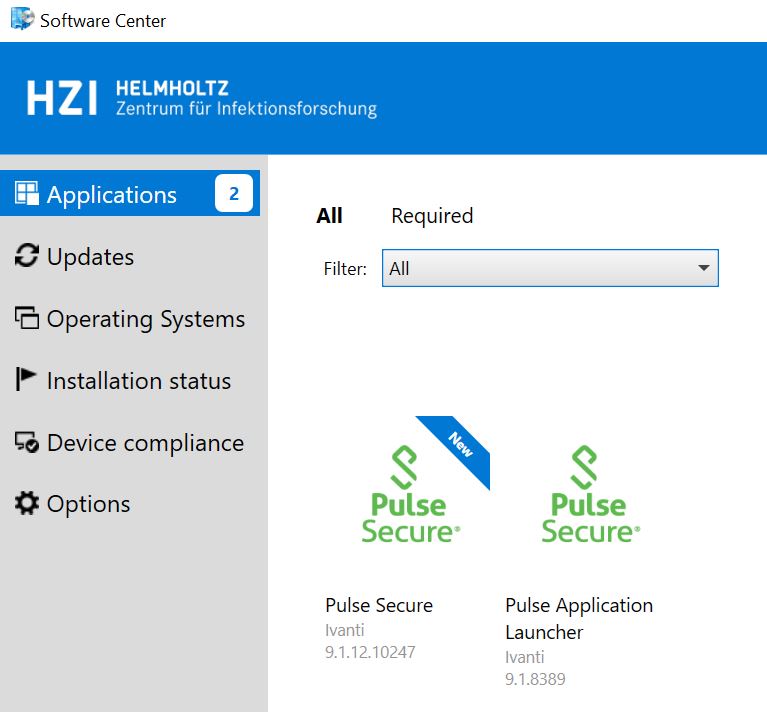Click the blue New ribbon on Pulse Secure
The height and width of the screenshot is (712, 767).
click(462, 444)
